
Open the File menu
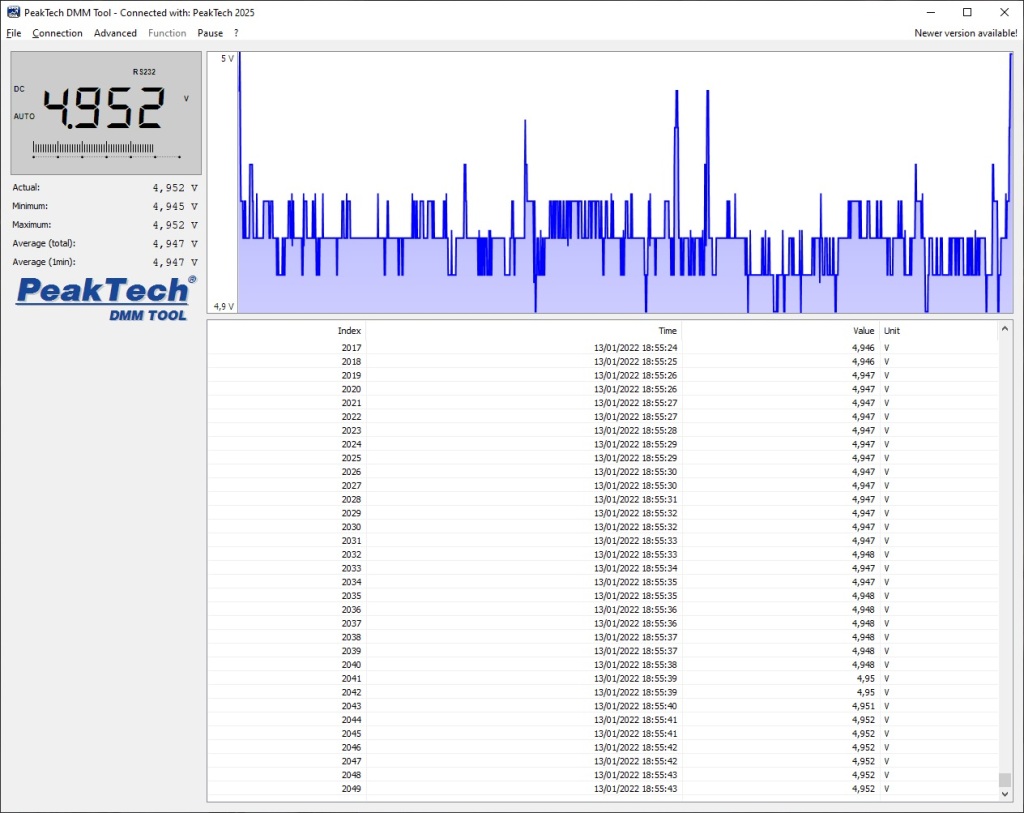coord(14,33)
